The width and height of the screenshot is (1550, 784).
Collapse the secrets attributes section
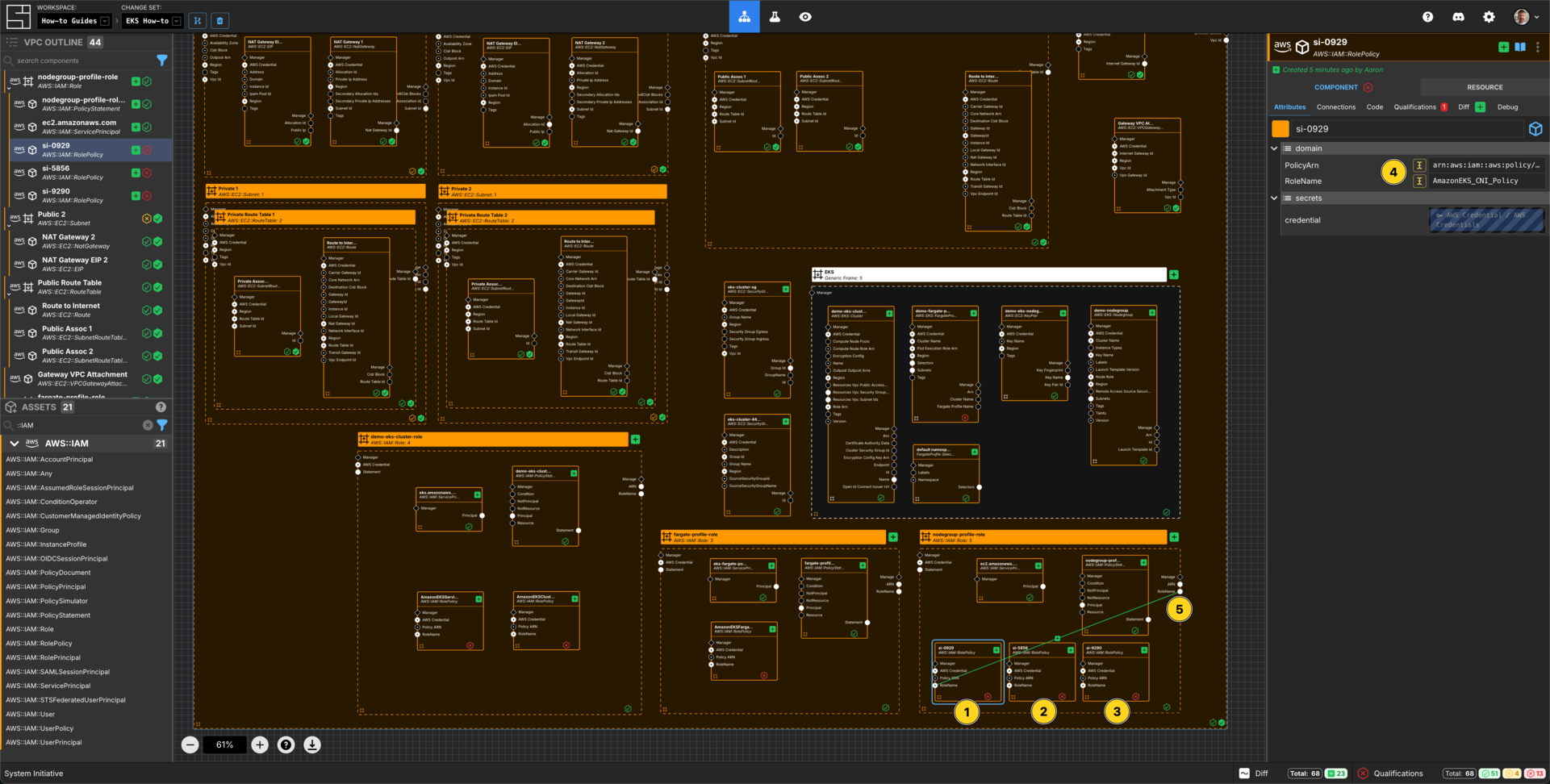tap(1275, 198)
